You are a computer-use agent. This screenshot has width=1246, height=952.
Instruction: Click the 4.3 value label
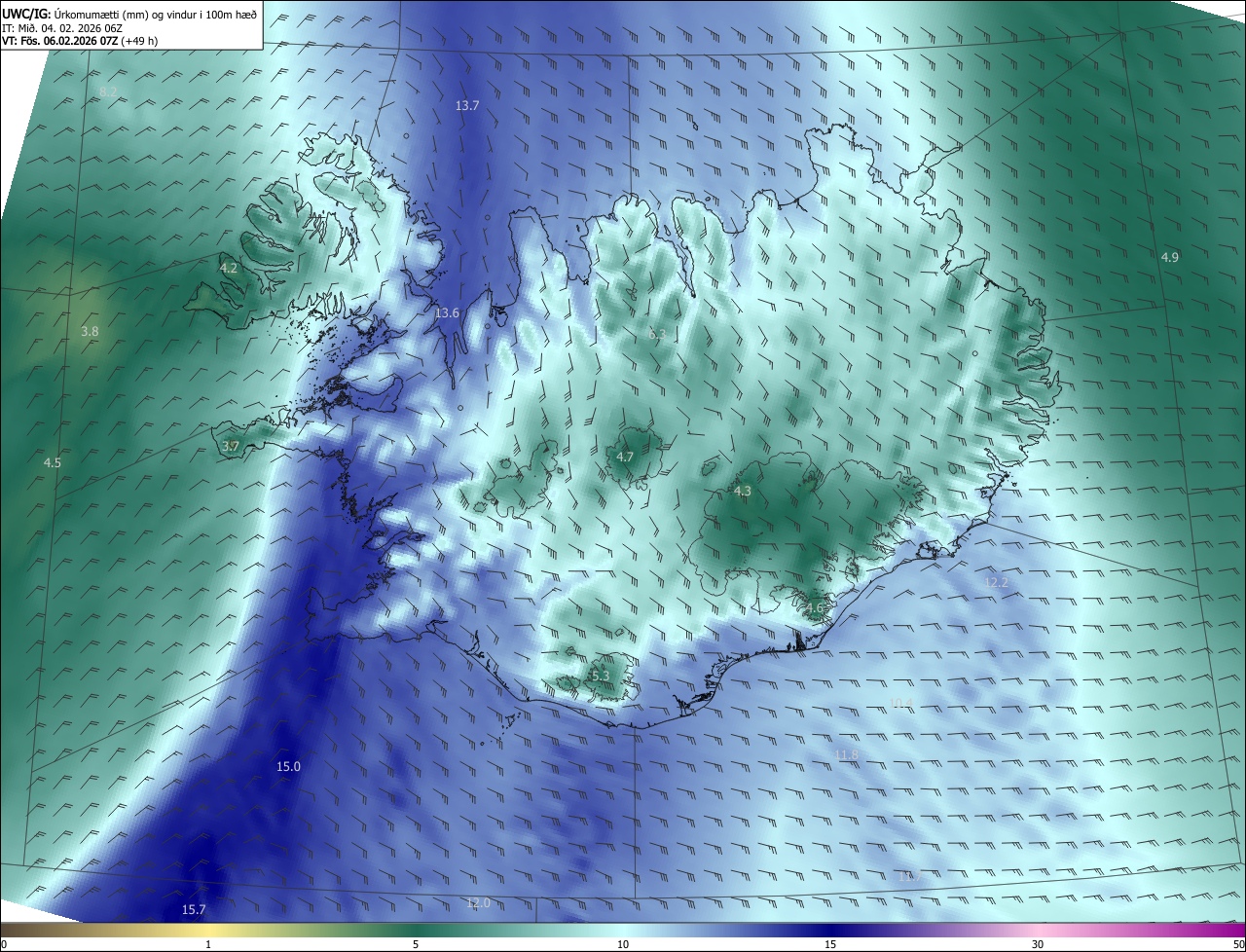tap(743, 492)
